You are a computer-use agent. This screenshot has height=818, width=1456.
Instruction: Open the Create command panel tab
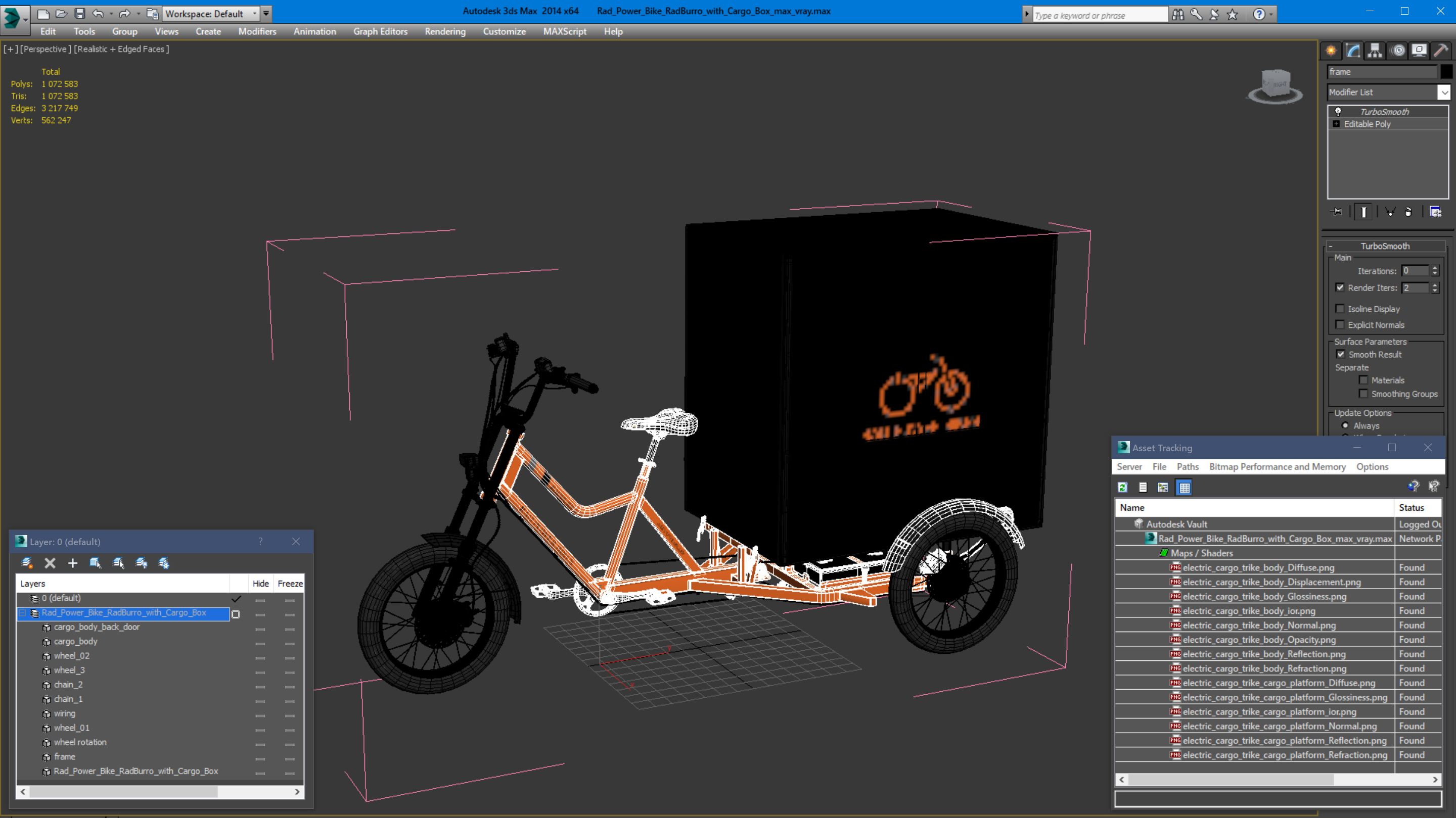coord(1331,51)
